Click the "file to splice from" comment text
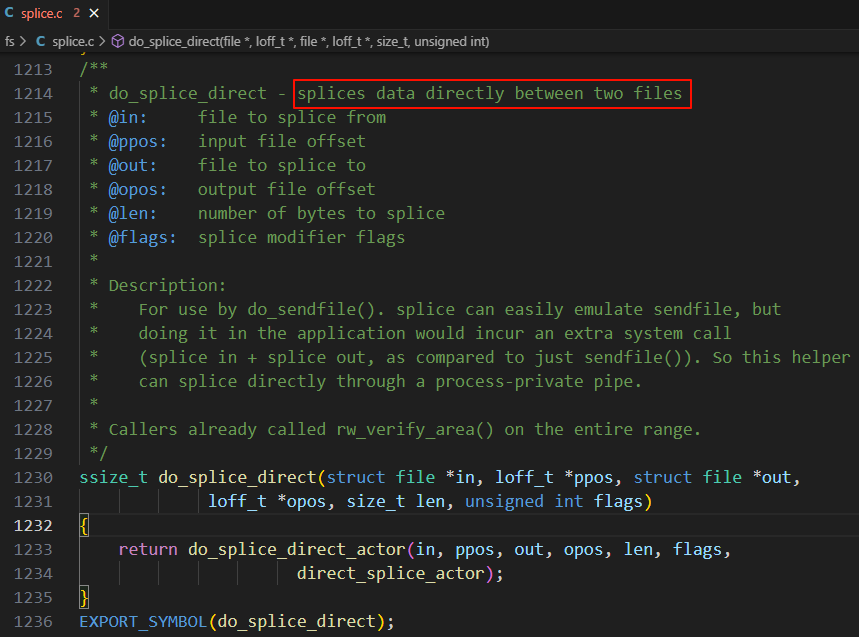 292,118
